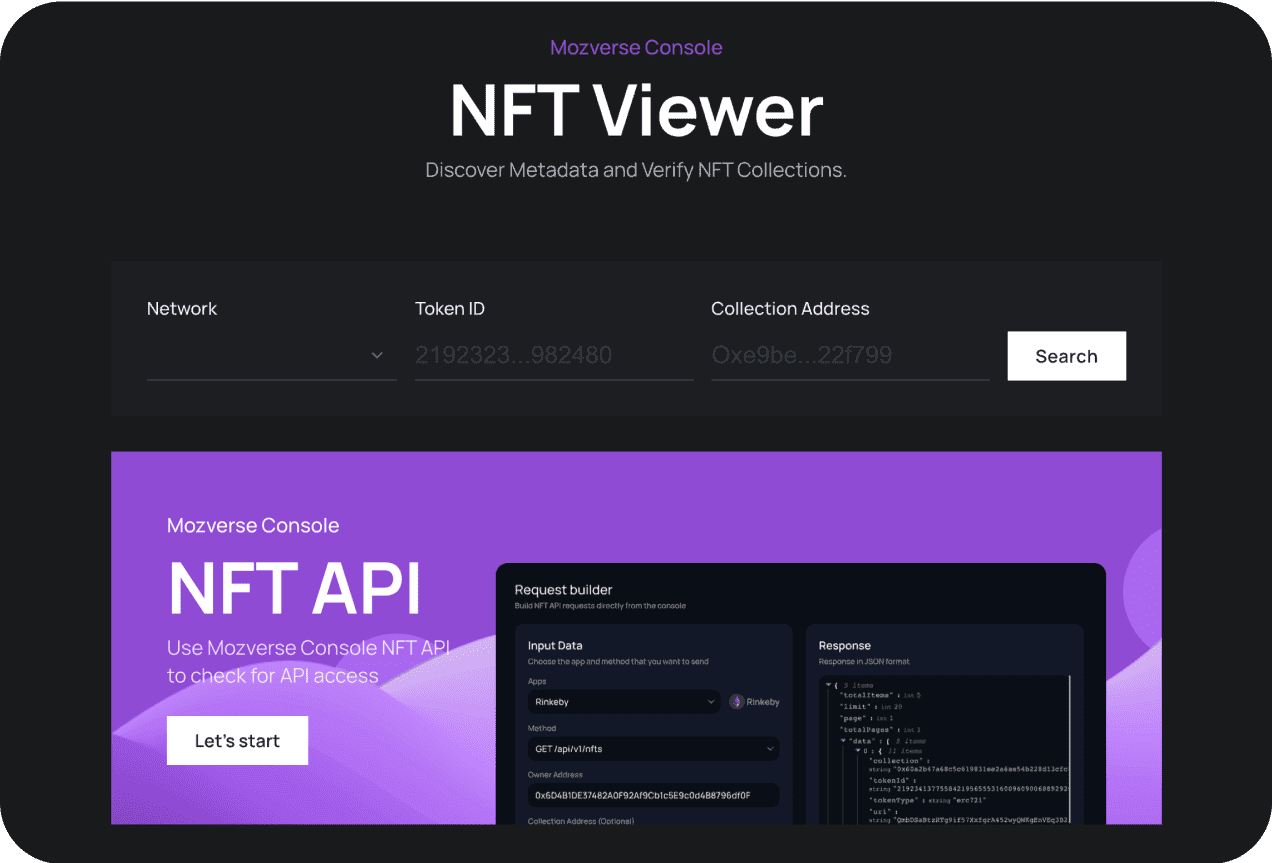Collapse the "data" node in JSON response

[x=843, y=741]
